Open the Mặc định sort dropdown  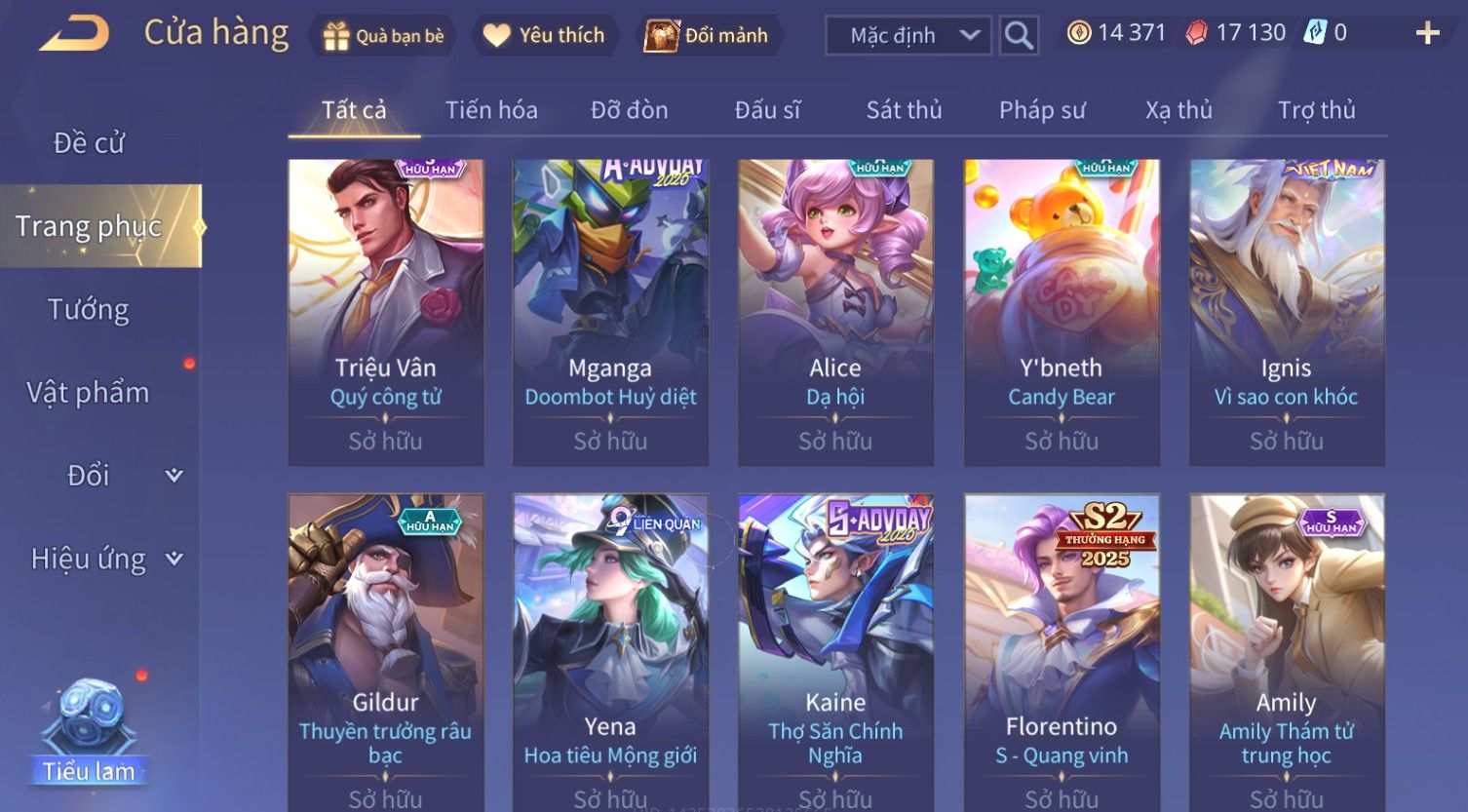(x=908, y=35)
